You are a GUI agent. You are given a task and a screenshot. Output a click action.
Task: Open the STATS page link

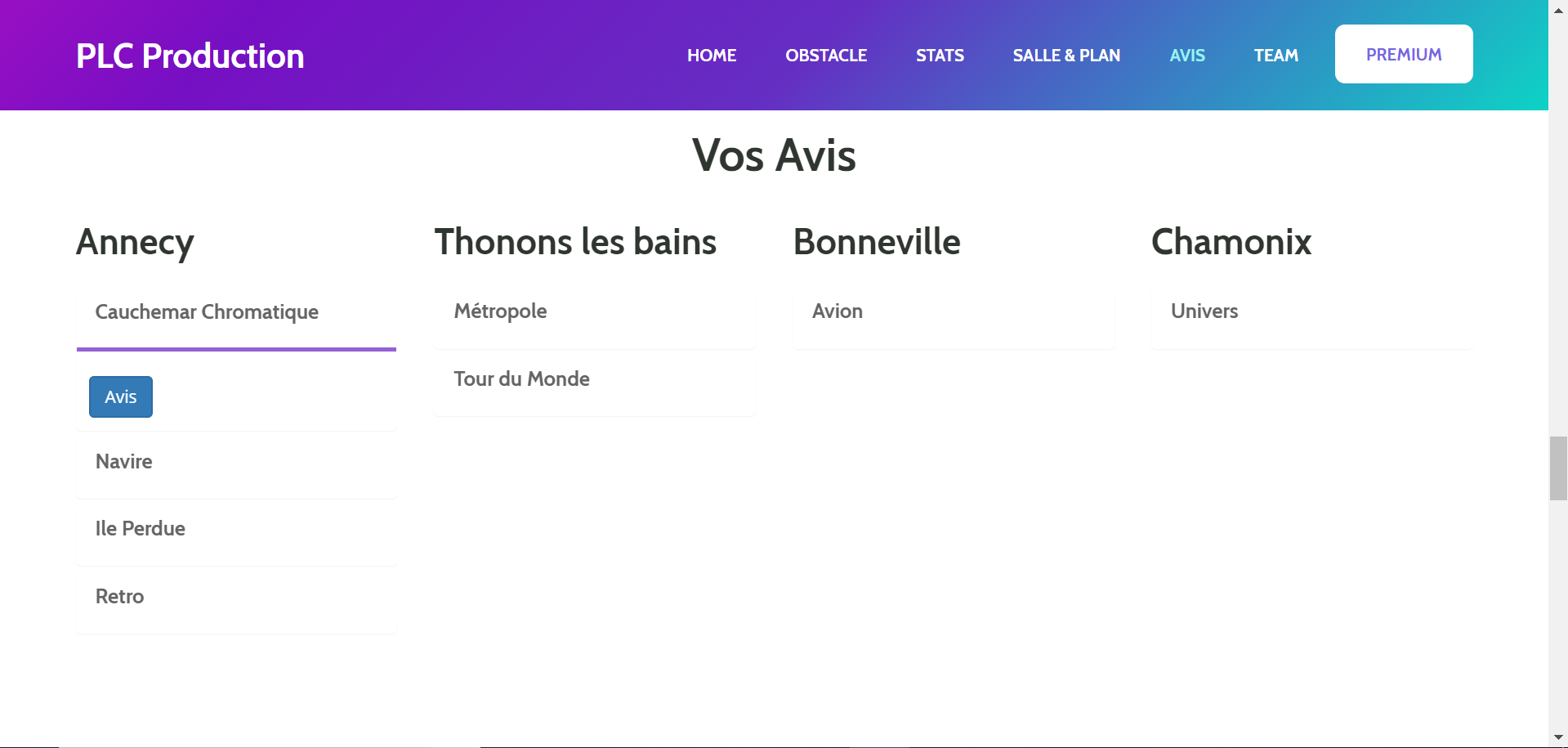pyautogui.click(x=940, y=56)
